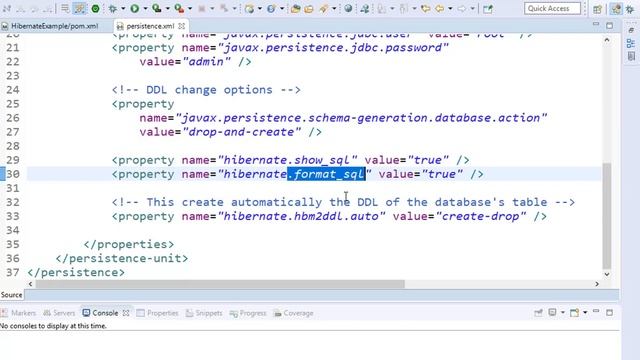The image size is (640, 360).
Task: Switch to the highlighted Java EE perspective
Action: click(x=616, y=9)
